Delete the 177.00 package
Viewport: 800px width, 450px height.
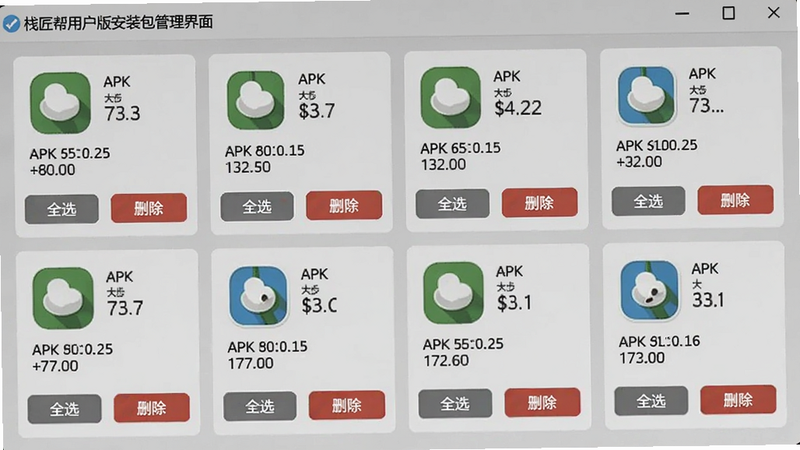pos(347,405)
